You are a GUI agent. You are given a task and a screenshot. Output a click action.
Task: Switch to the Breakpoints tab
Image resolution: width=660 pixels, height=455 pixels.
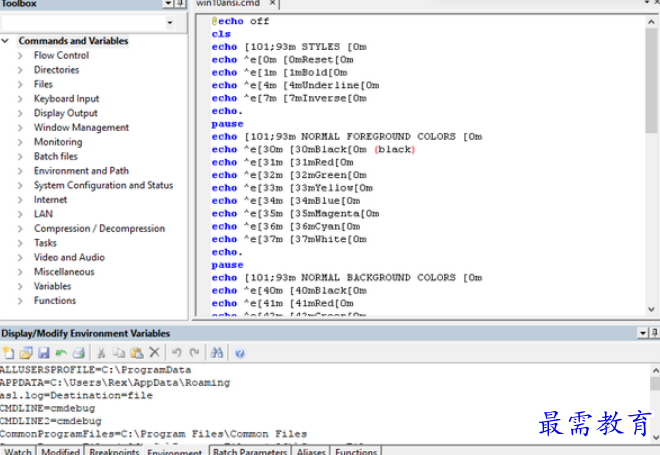(114, 452)
